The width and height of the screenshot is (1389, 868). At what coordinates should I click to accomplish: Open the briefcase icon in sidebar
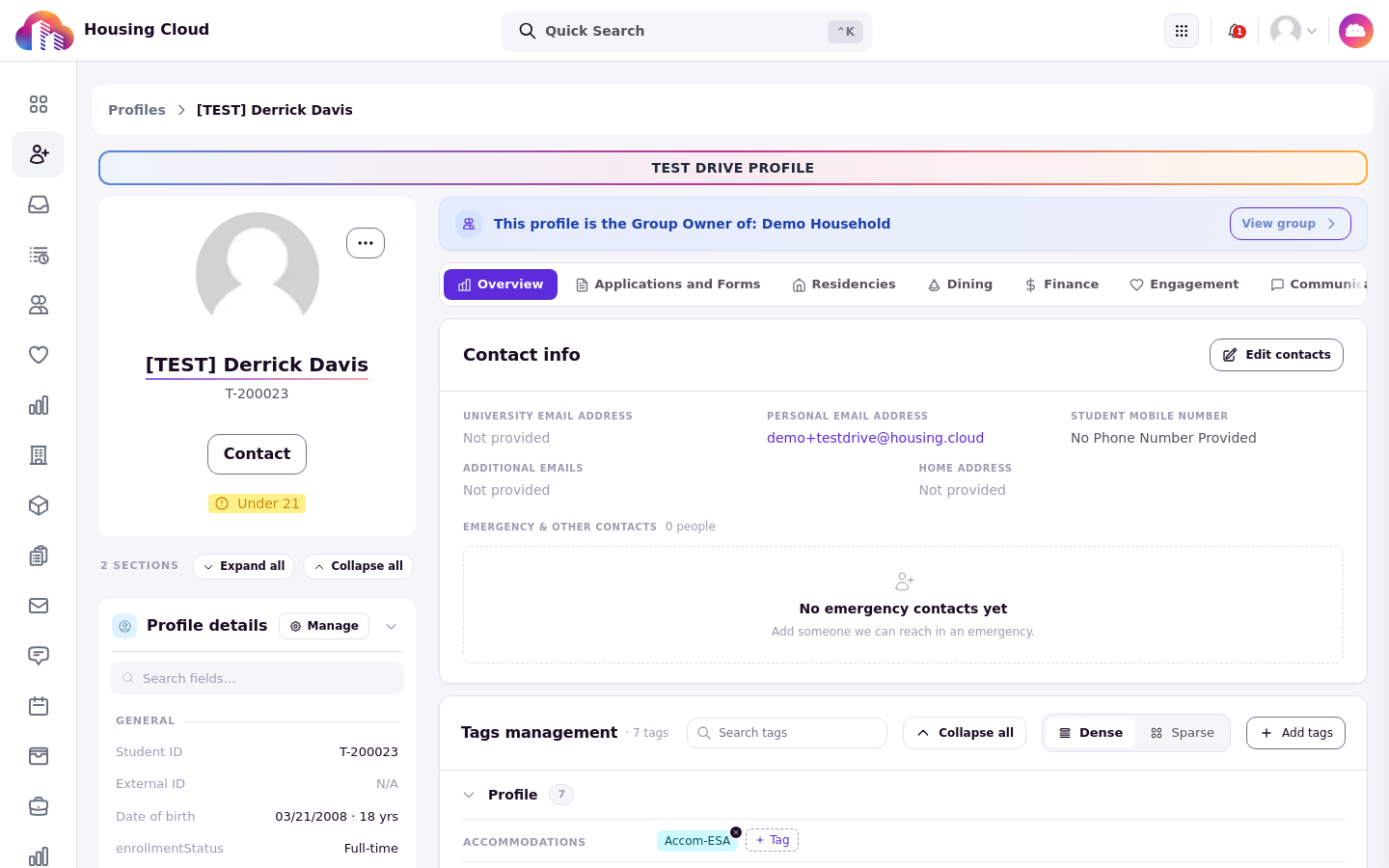click(39, 806)
